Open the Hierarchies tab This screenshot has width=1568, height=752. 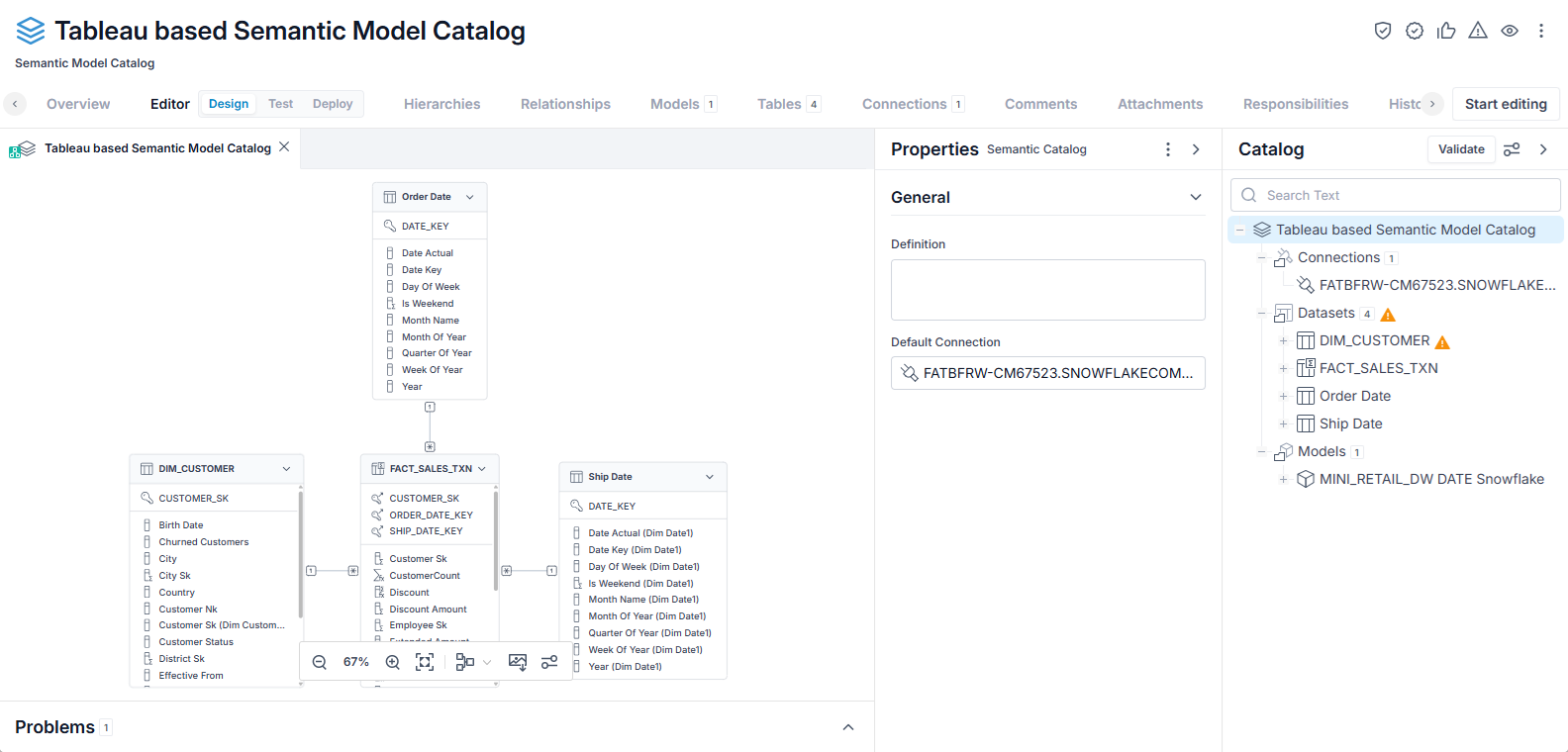coord(442,104)
